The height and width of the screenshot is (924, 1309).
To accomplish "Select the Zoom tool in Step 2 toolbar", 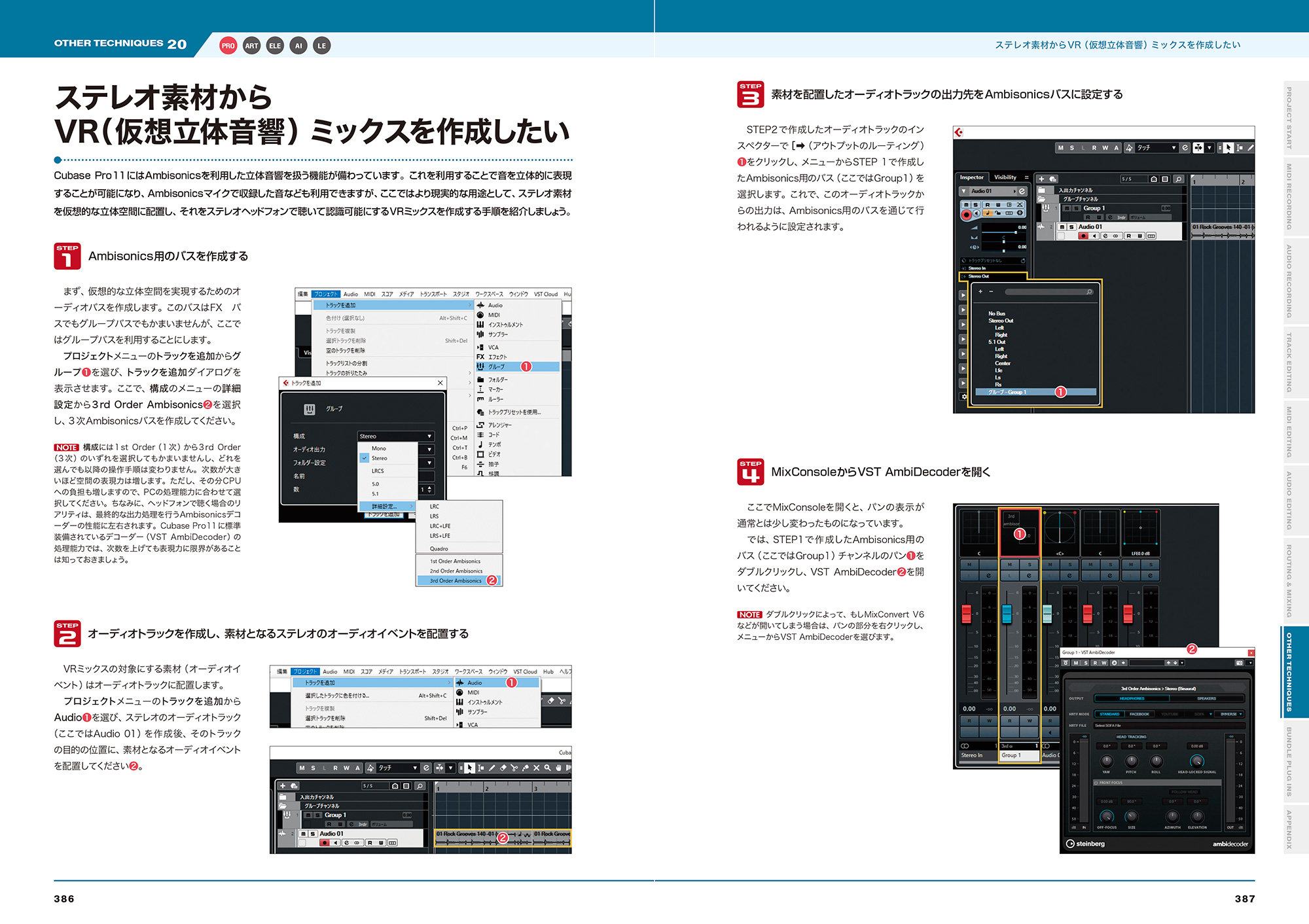I will point(548,768).
